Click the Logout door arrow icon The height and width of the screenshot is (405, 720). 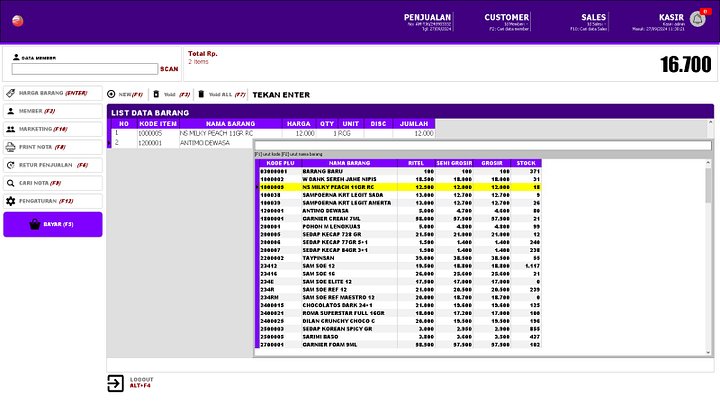tap(115, 383)
